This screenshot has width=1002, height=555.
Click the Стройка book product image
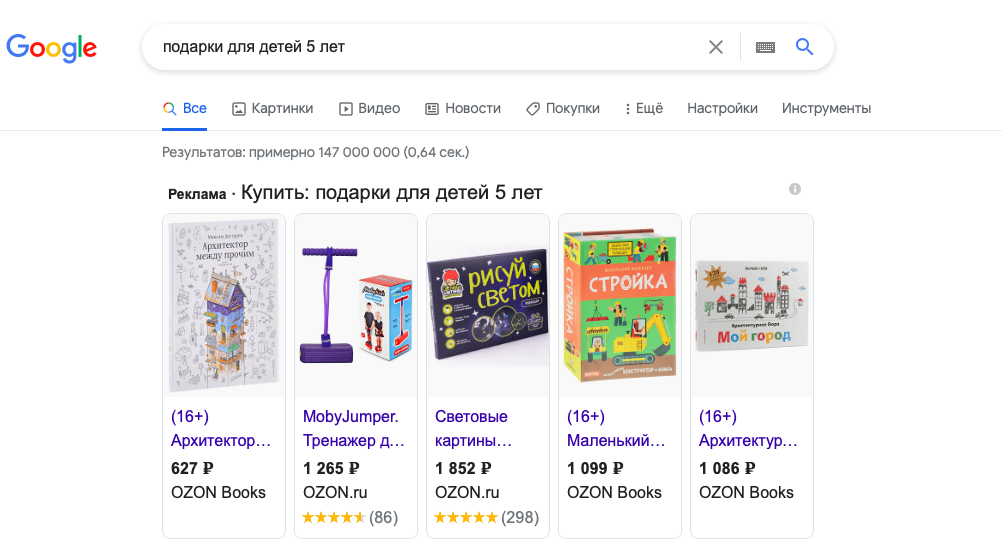pyautogui.click(x=620, y=305)
